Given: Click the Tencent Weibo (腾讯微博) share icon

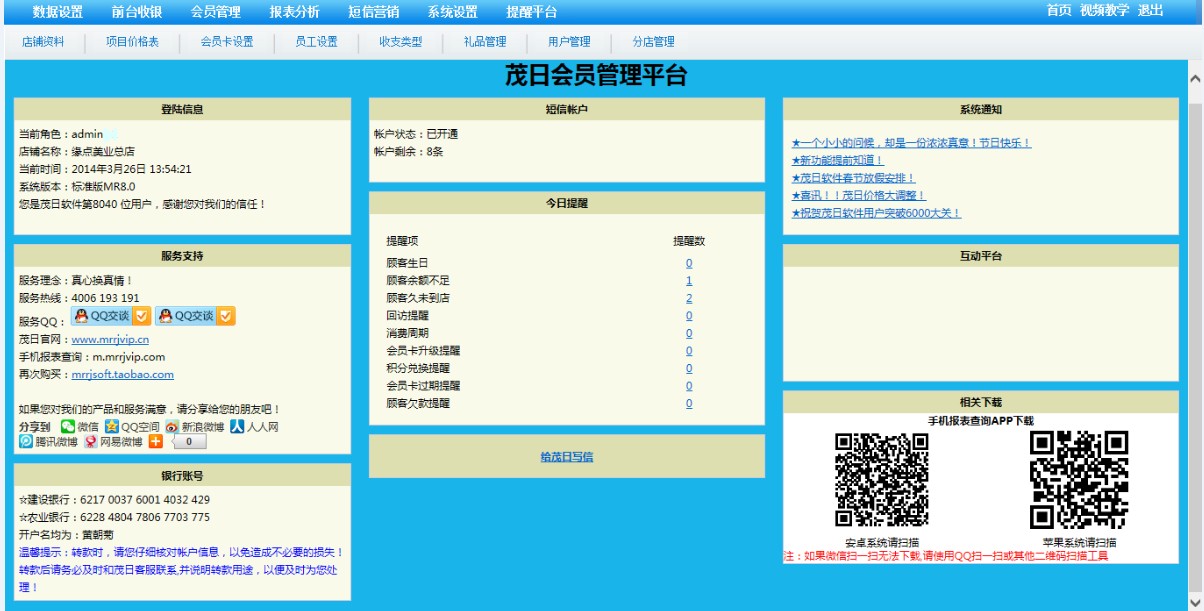Looking at the screenshot, I should [x=27, y=442].
